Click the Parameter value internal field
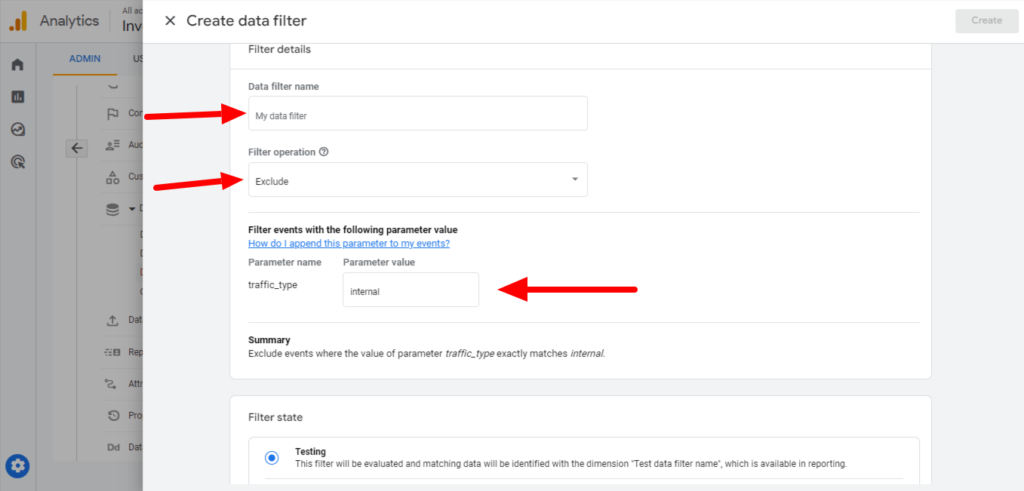This screenshot has height=491, width=1024. 410,290
